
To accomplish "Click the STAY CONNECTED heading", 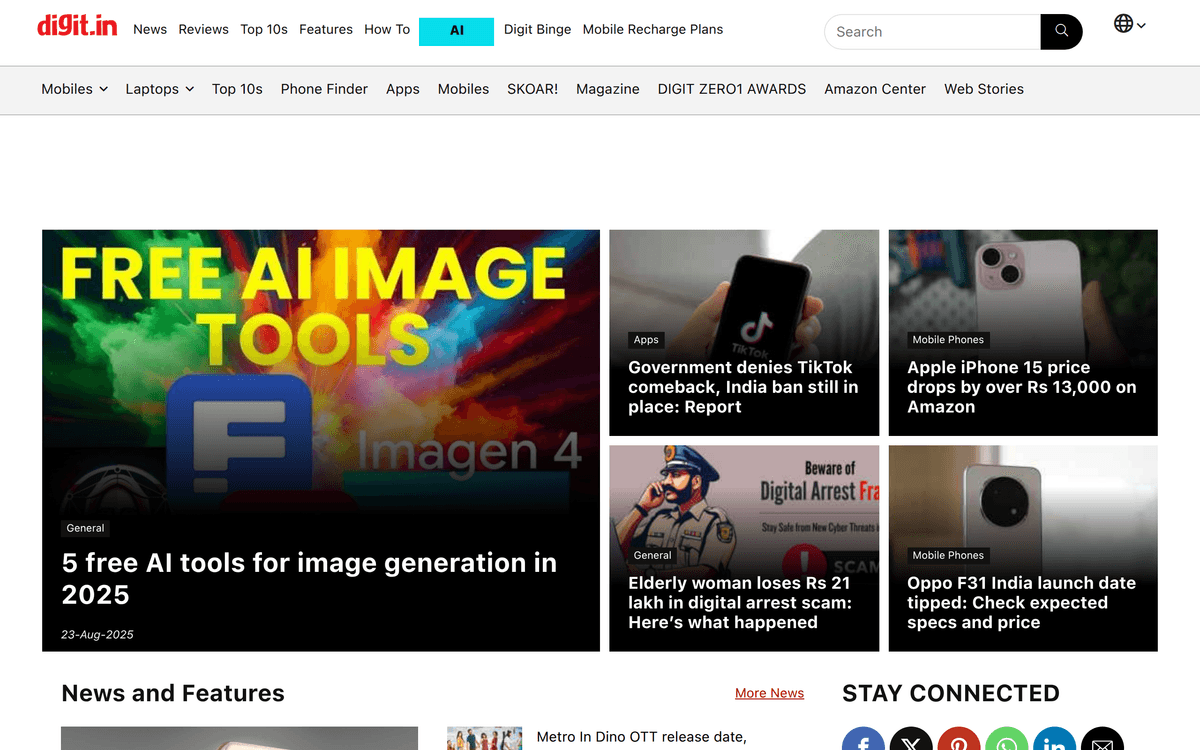I will (x=951, y=693).
